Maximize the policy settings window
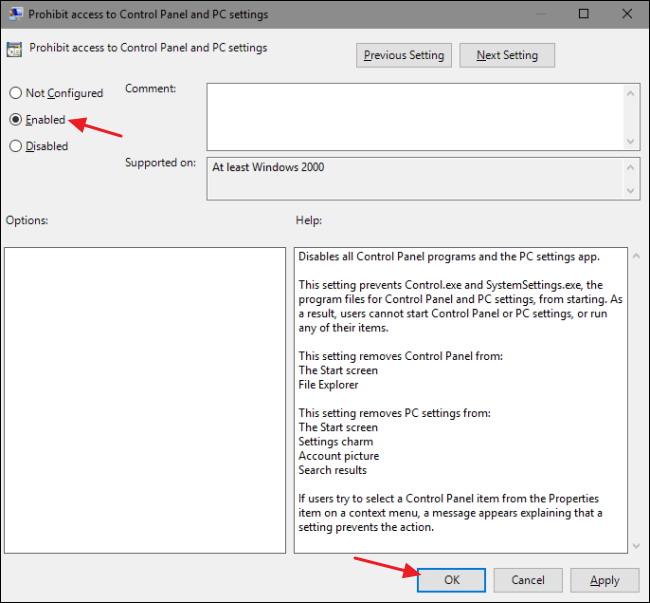The width and height of the screenshot is (650, 603). (x=585, y=14)
